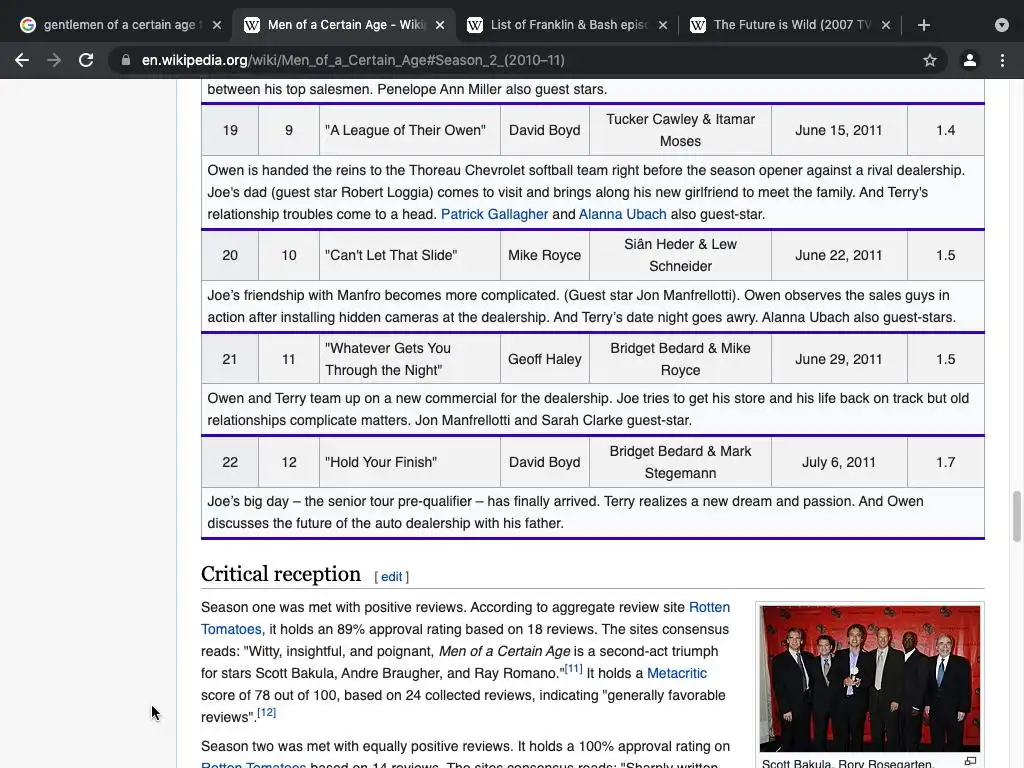Switch to The Future is Wild tab
This screenshot has height=768, width=1024.
click(x=790, y=25)
